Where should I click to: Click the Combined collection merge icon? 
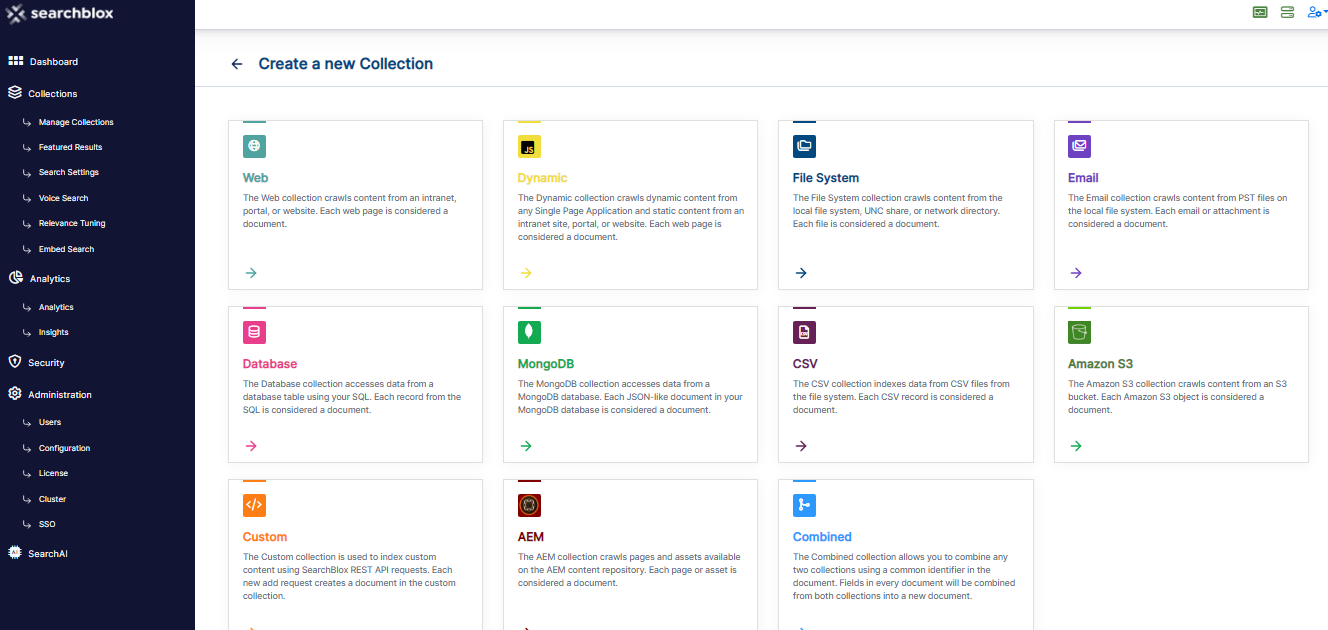pos(804,505)
